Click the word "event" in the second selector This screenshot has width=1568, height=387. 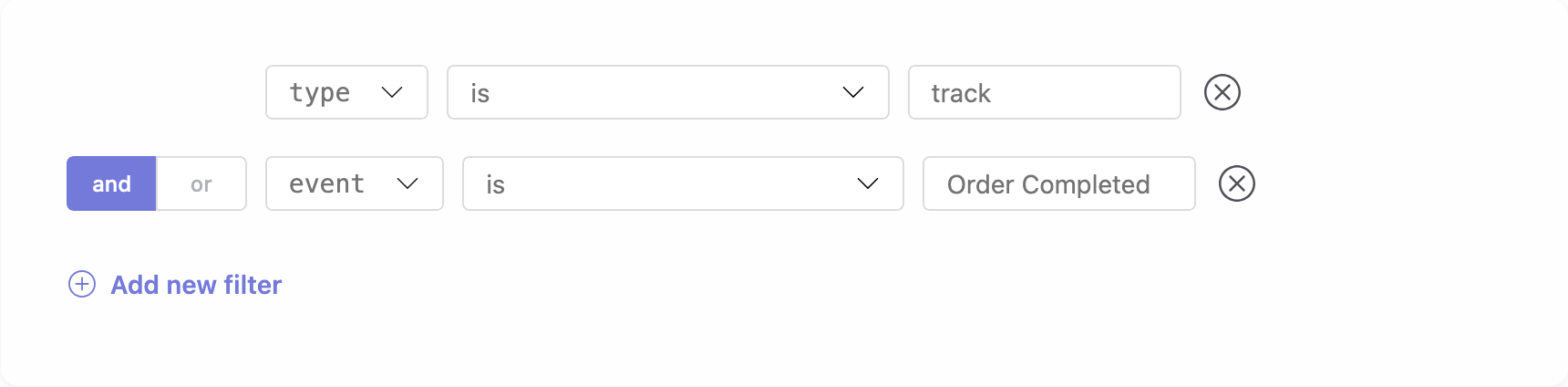coord(326,184)
